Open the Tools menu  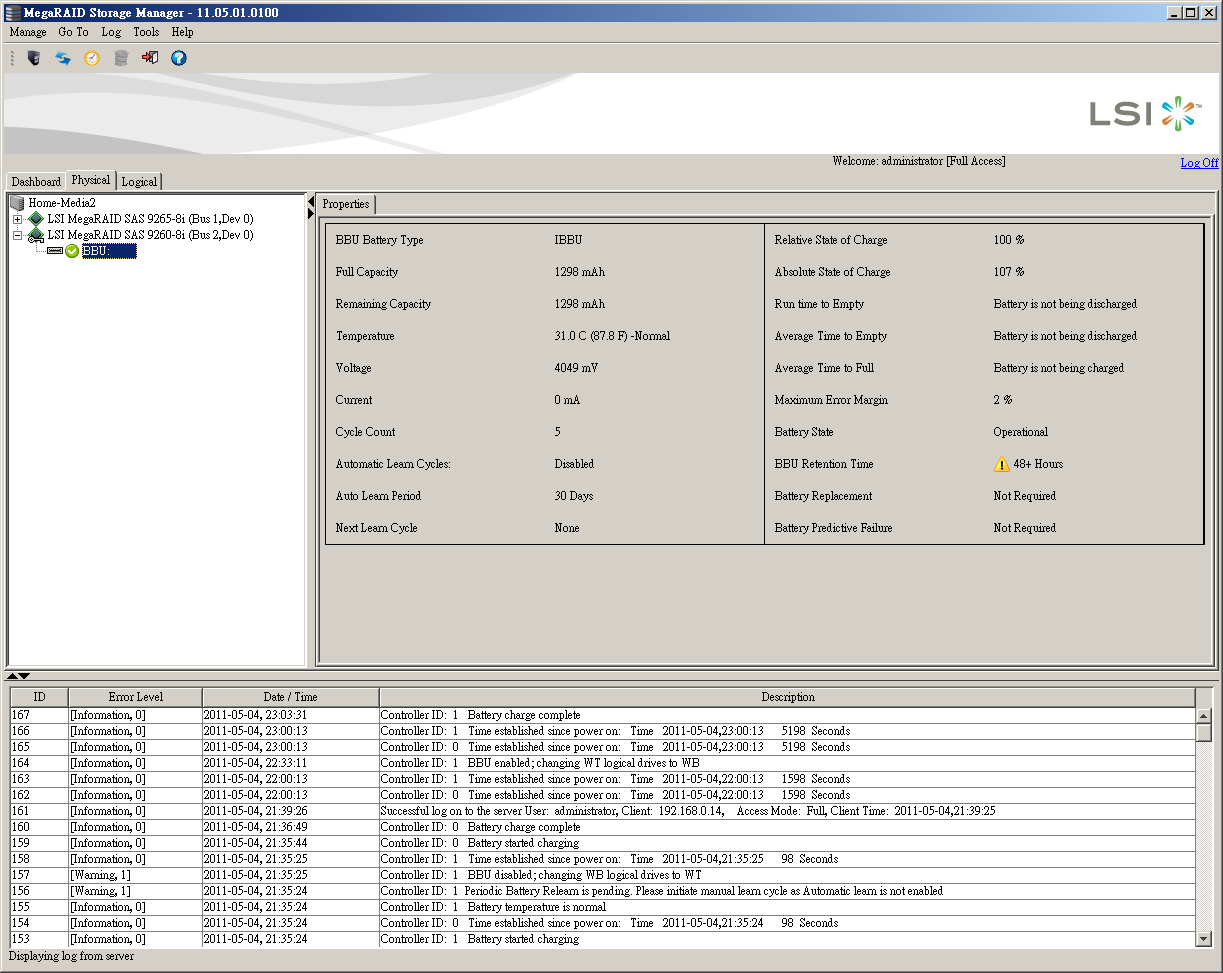[x=146, y=32]
